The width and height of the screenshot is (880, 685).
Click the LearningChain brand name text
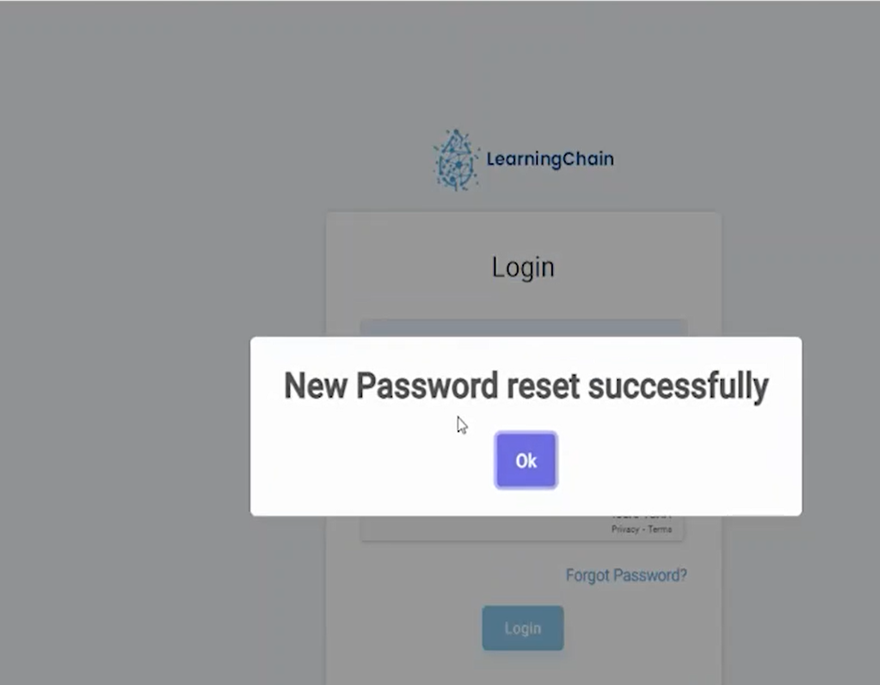550,159
